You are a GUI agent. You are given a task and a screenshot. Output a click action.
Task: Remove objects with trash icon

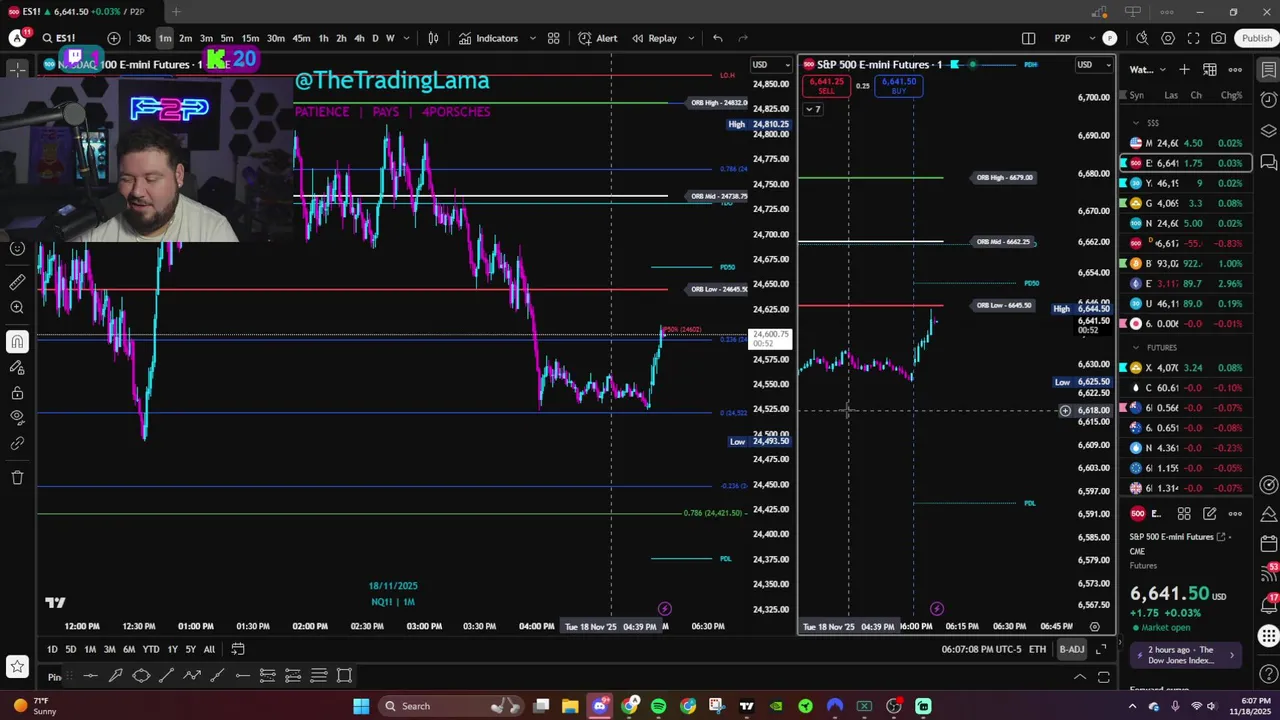[17, 477]
